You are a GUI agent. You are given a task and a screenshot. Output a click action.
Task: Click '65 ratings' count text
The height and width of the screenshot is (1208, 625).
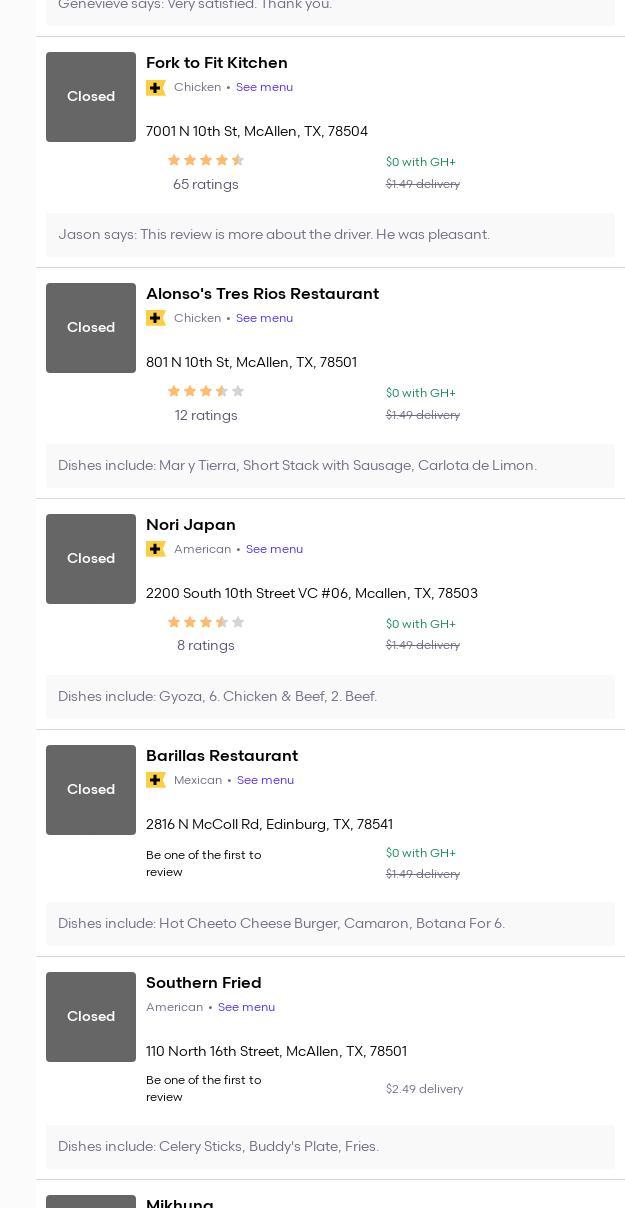[x=205, y=184]
